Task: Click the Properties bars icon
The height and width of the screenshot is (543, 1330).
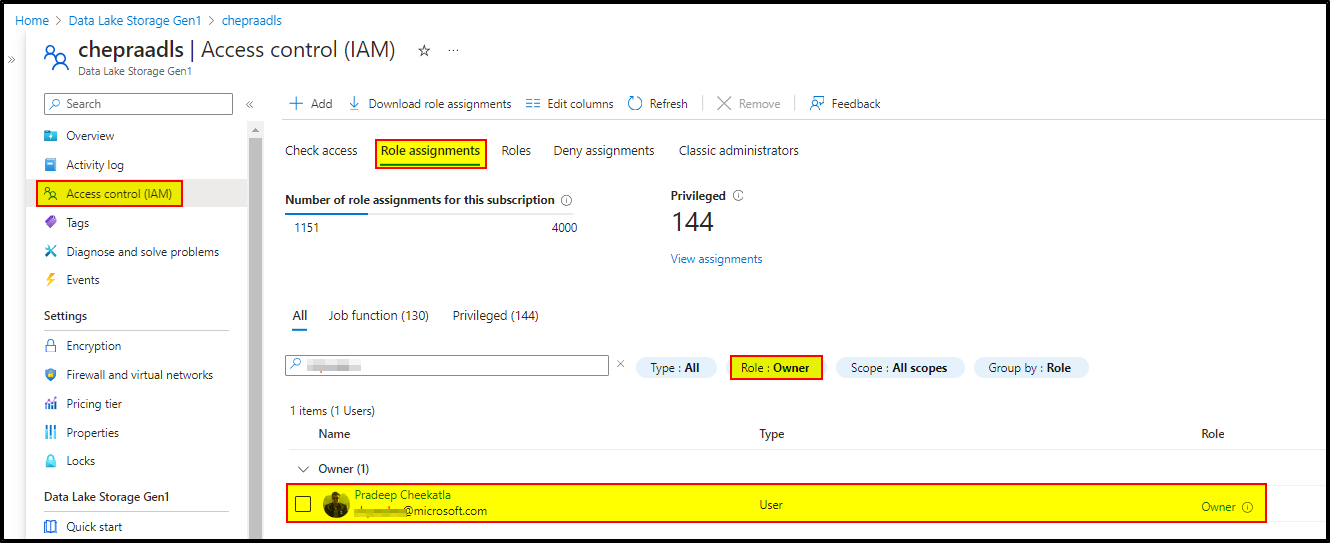Action: point(51,433)
